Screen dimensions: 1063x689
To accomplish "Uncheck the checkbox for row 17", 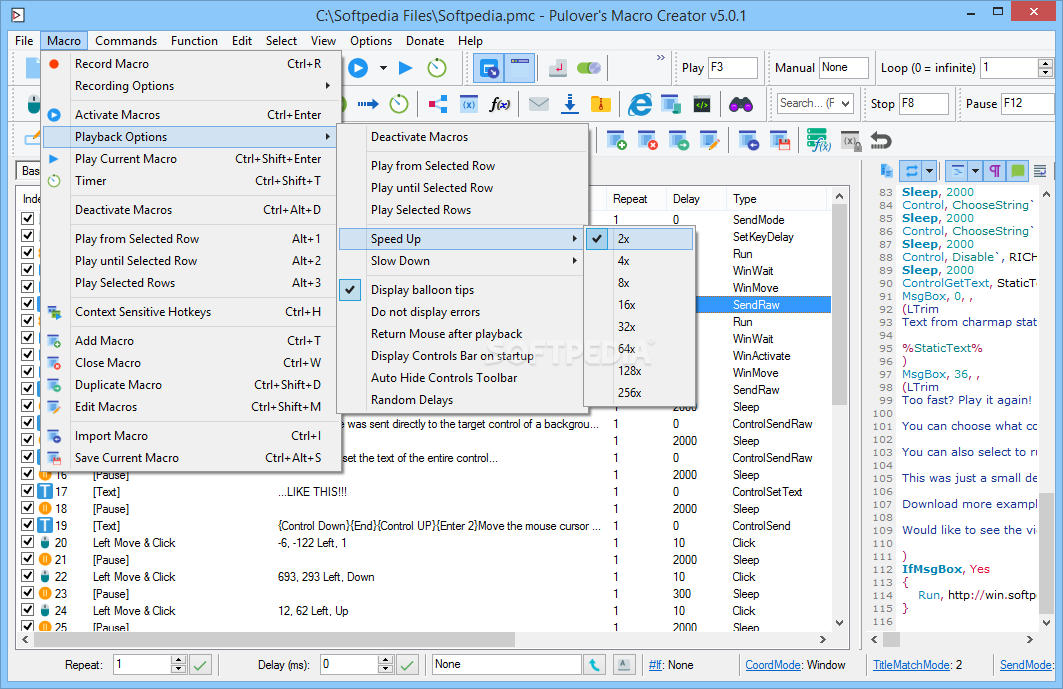I will [x=28, y=490].
